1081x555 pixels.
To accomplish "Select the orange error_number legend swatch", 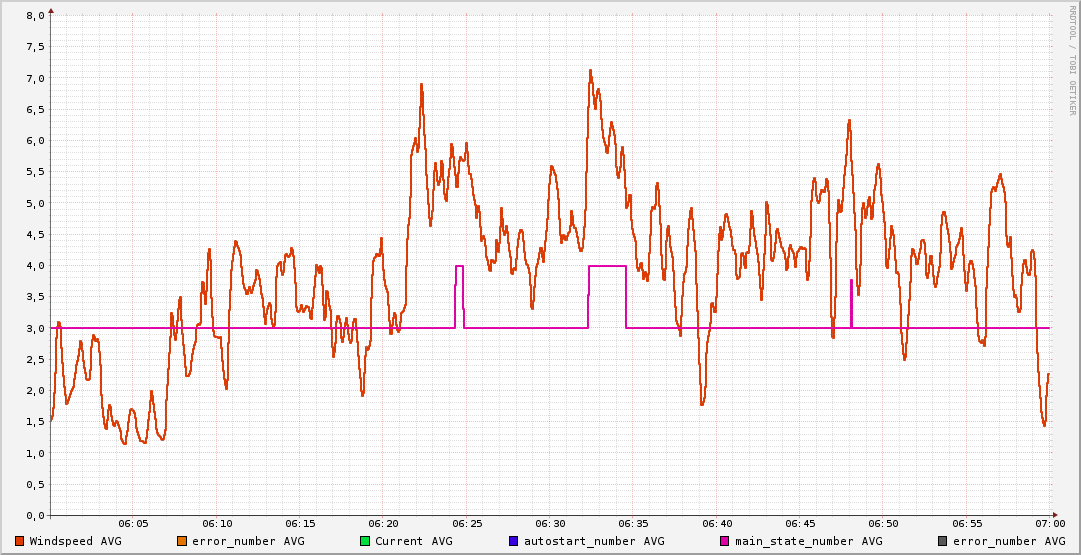I will [181, 541].
